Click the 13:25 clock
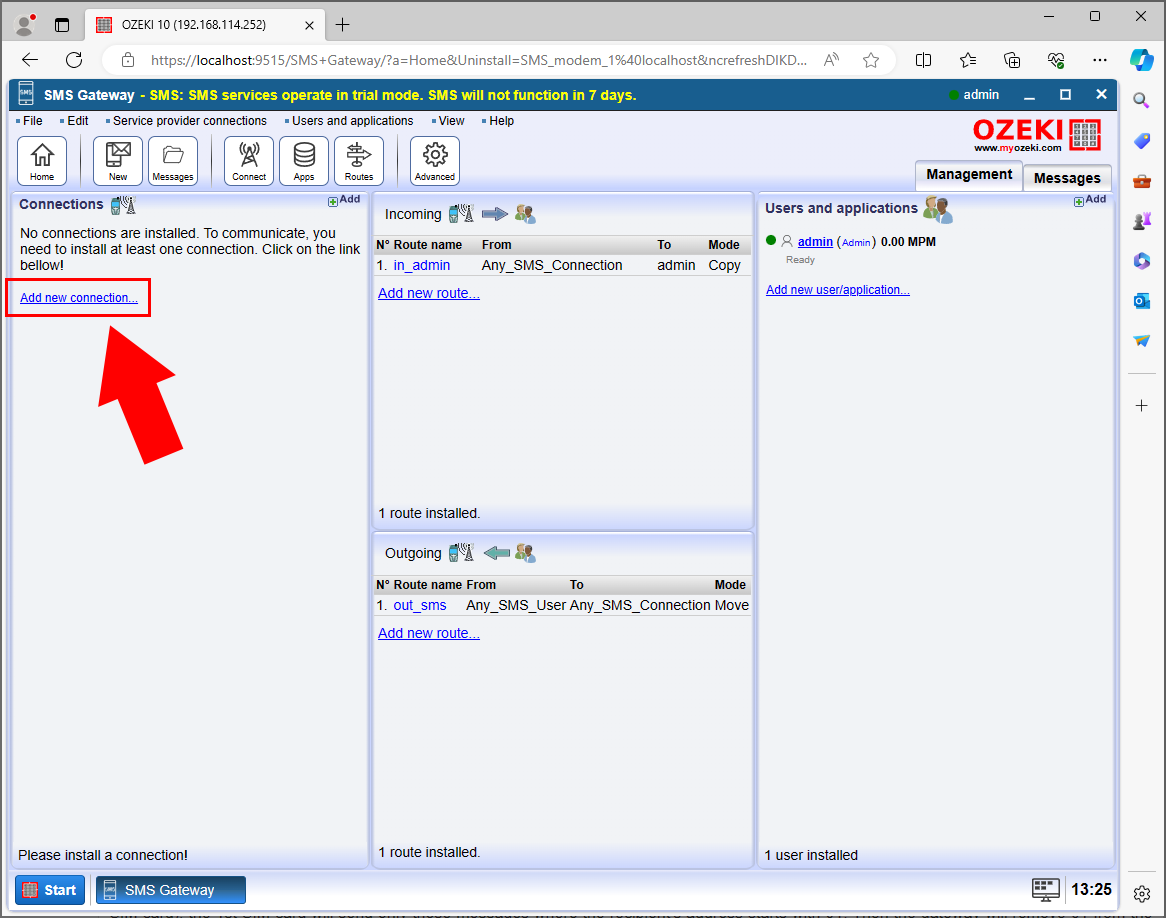 click(1091, 890)
